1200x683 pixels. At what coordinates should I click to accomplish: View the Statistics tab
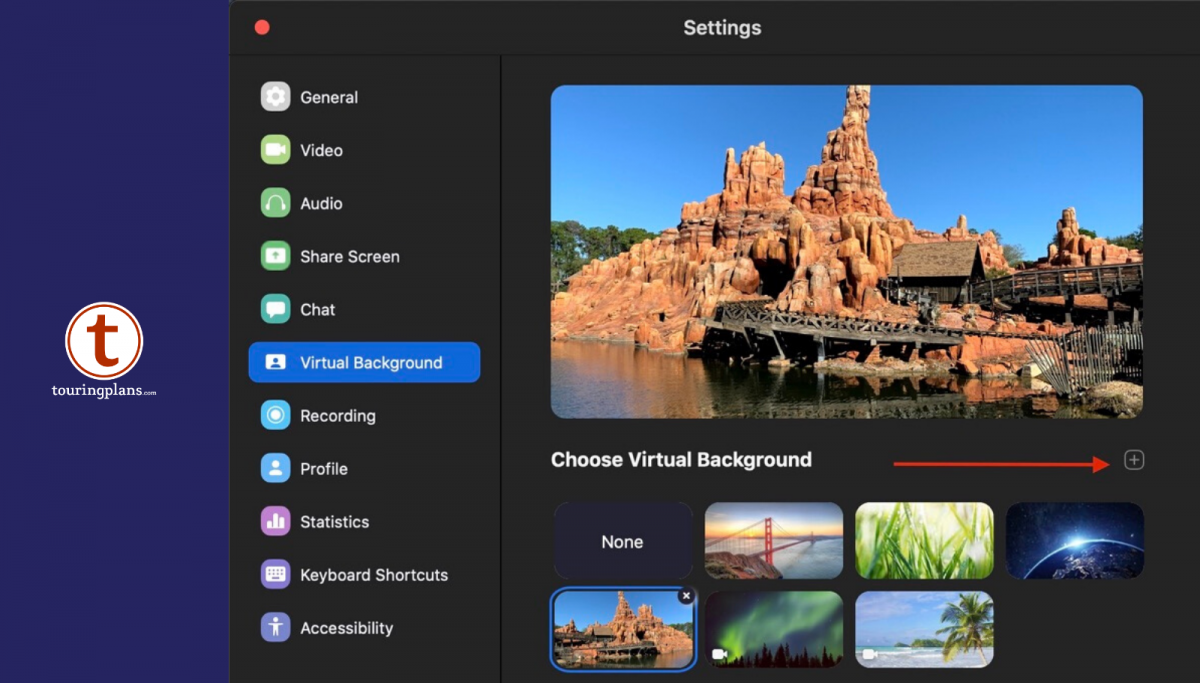(x=364, y=521)
